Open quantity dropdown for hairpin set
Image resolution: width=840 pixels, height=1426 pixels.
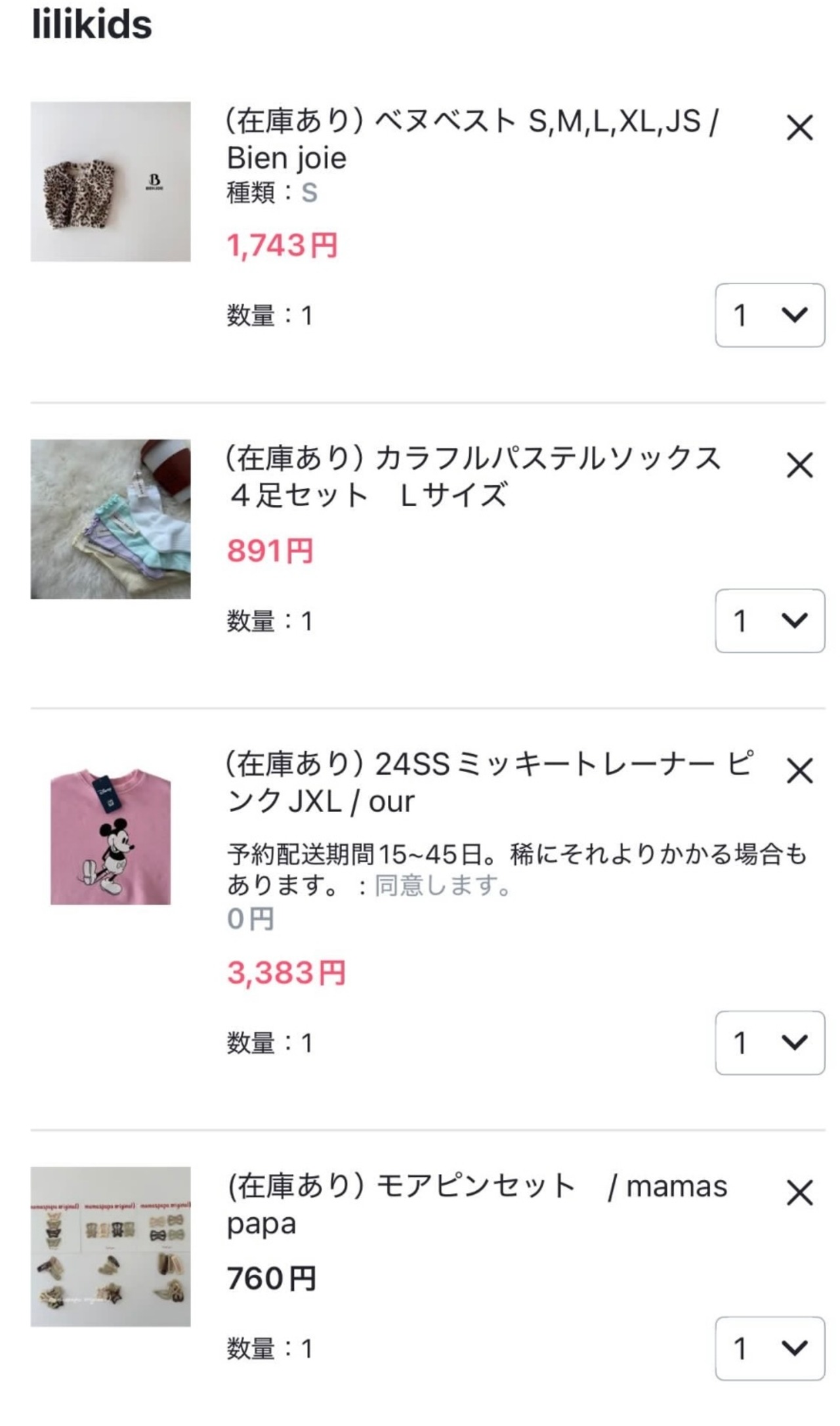tap(769, 1348)
